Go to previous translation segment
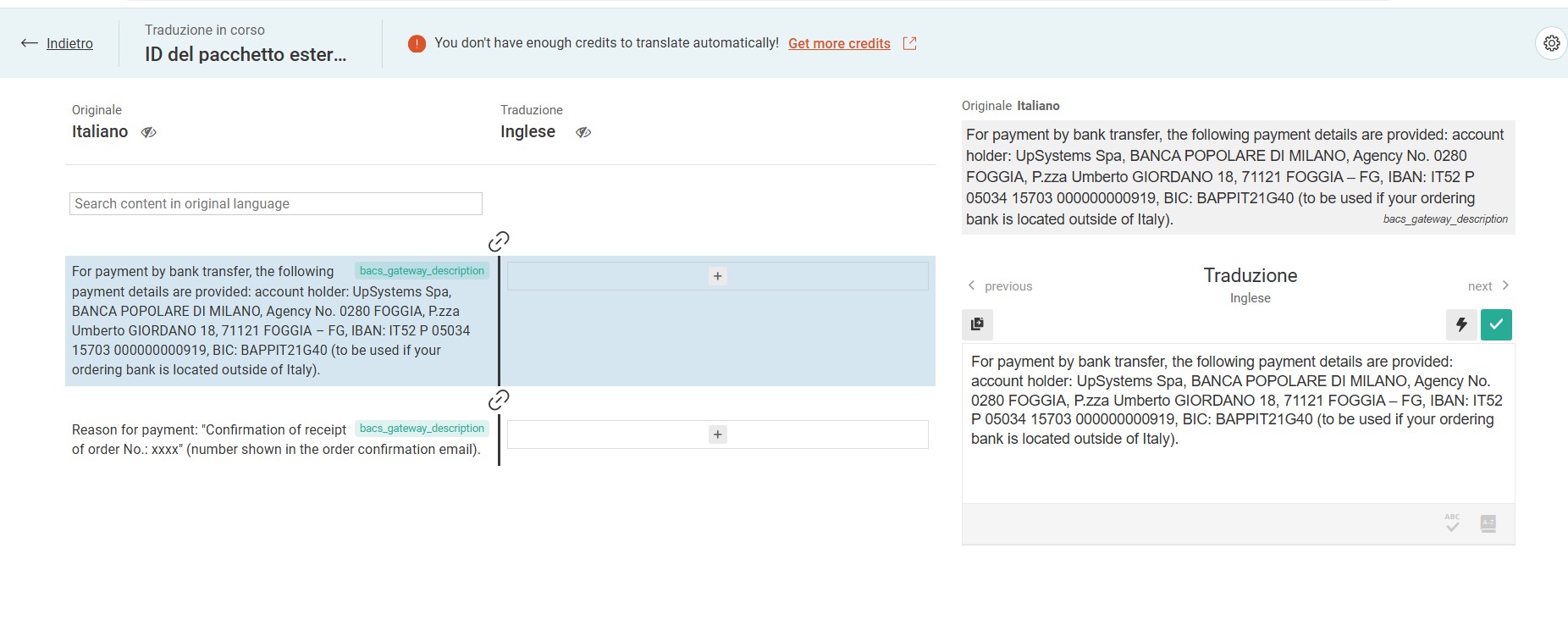This screenshot has height=631, width=1568. pyautogui.click(x=1000, y=286)
